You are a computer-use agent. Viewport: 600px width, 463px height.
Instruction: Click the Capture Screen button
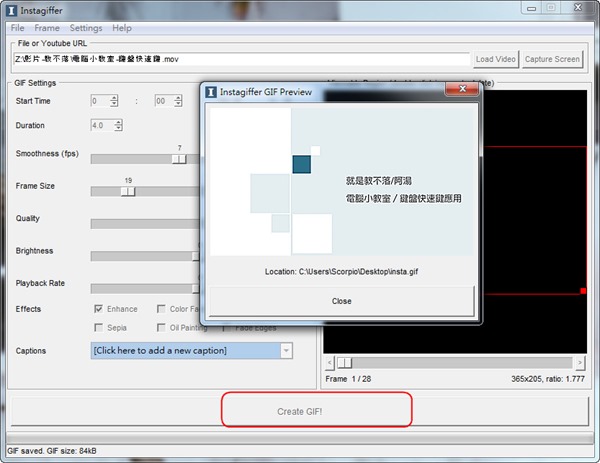click(552, 59)
